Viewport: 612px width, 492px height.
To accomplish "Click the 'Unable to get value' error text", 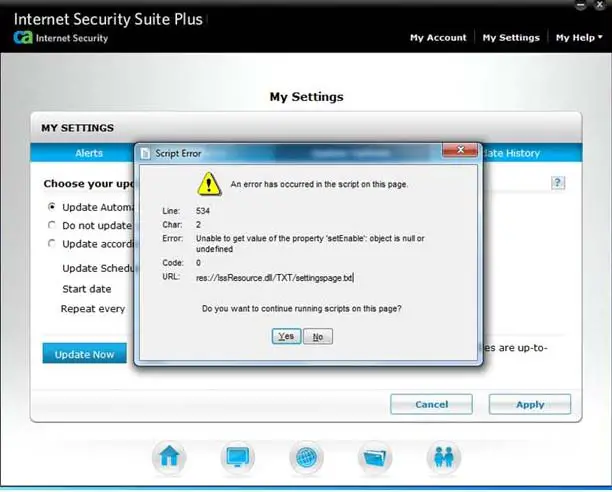I will (310, 243).
